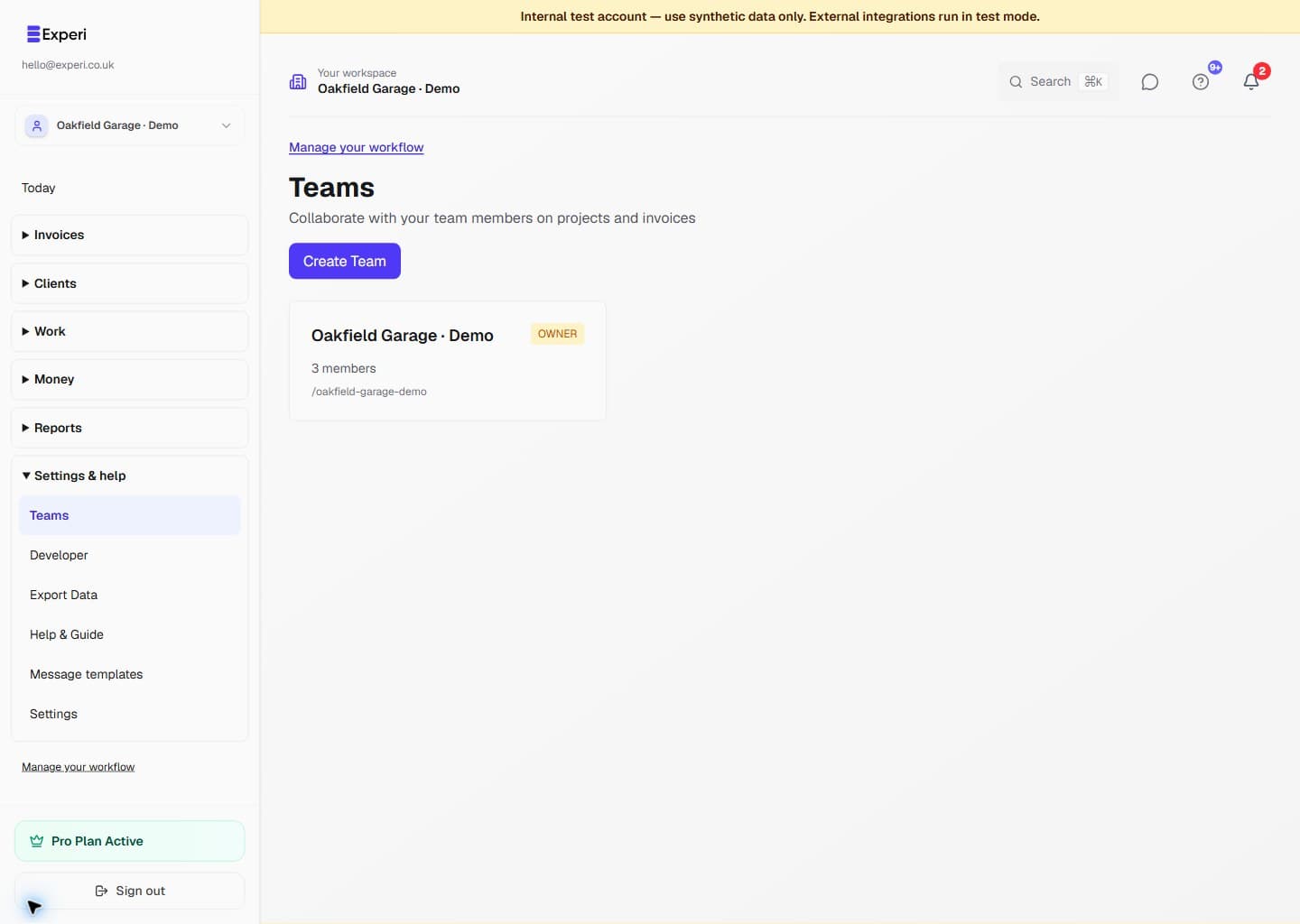Click the 3 members text

click(343, 368)
